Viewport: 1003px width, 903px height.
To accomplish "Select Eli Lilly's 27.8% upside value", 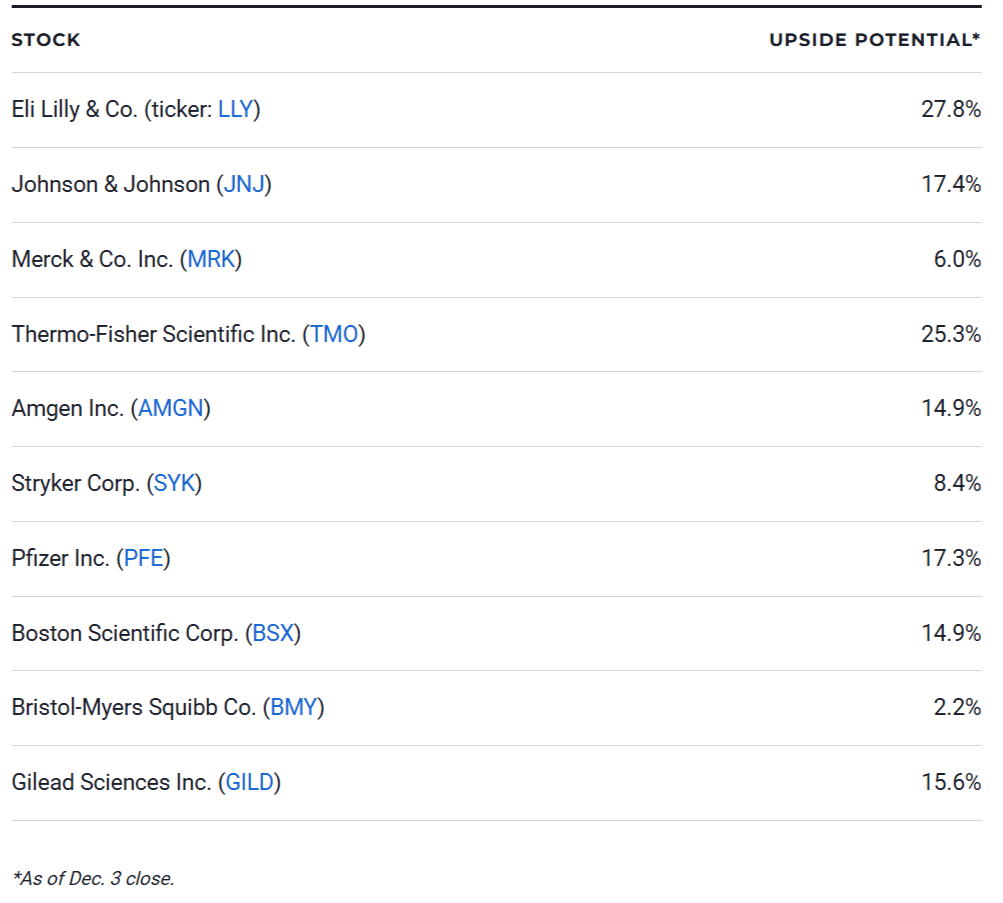I will pos(950,110).
